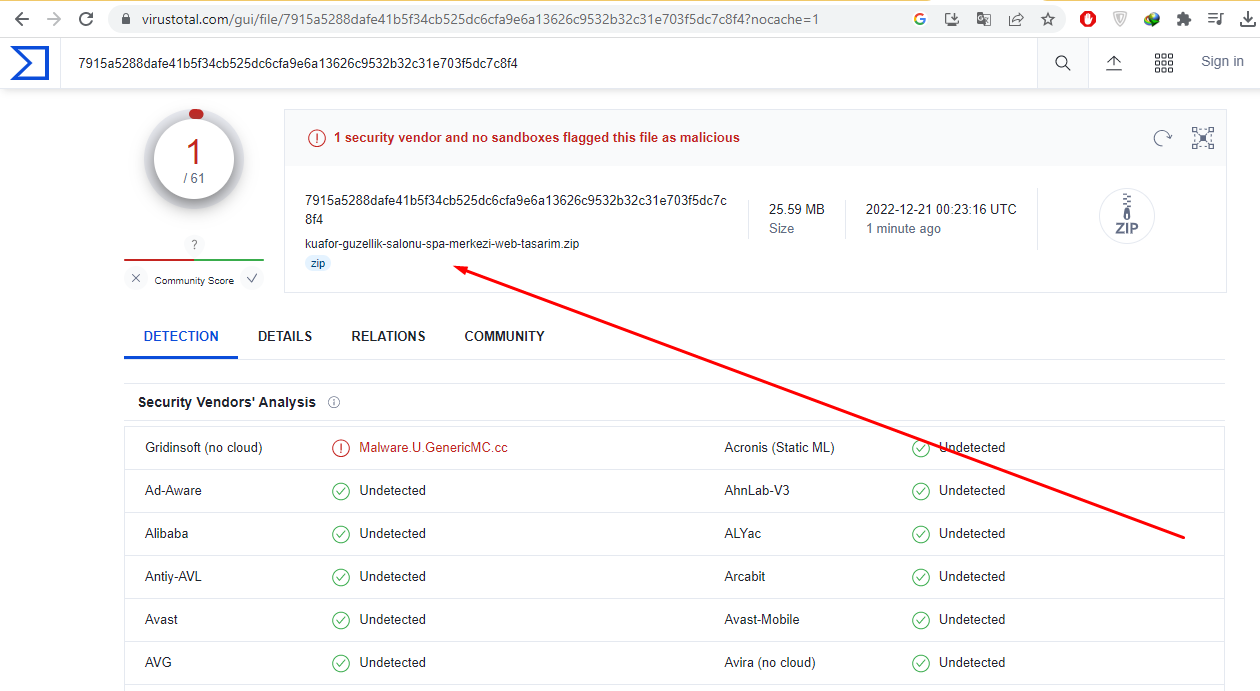Click the VirusTotal logo icon
Screen dimensions: 1260x691
(30, 63)
